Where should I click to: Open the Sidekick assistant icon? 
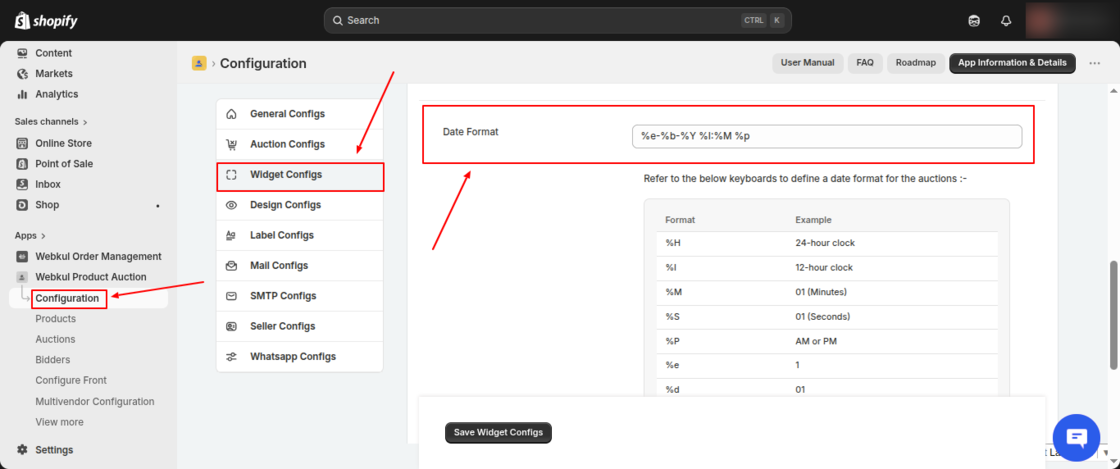tap(974, 21)
